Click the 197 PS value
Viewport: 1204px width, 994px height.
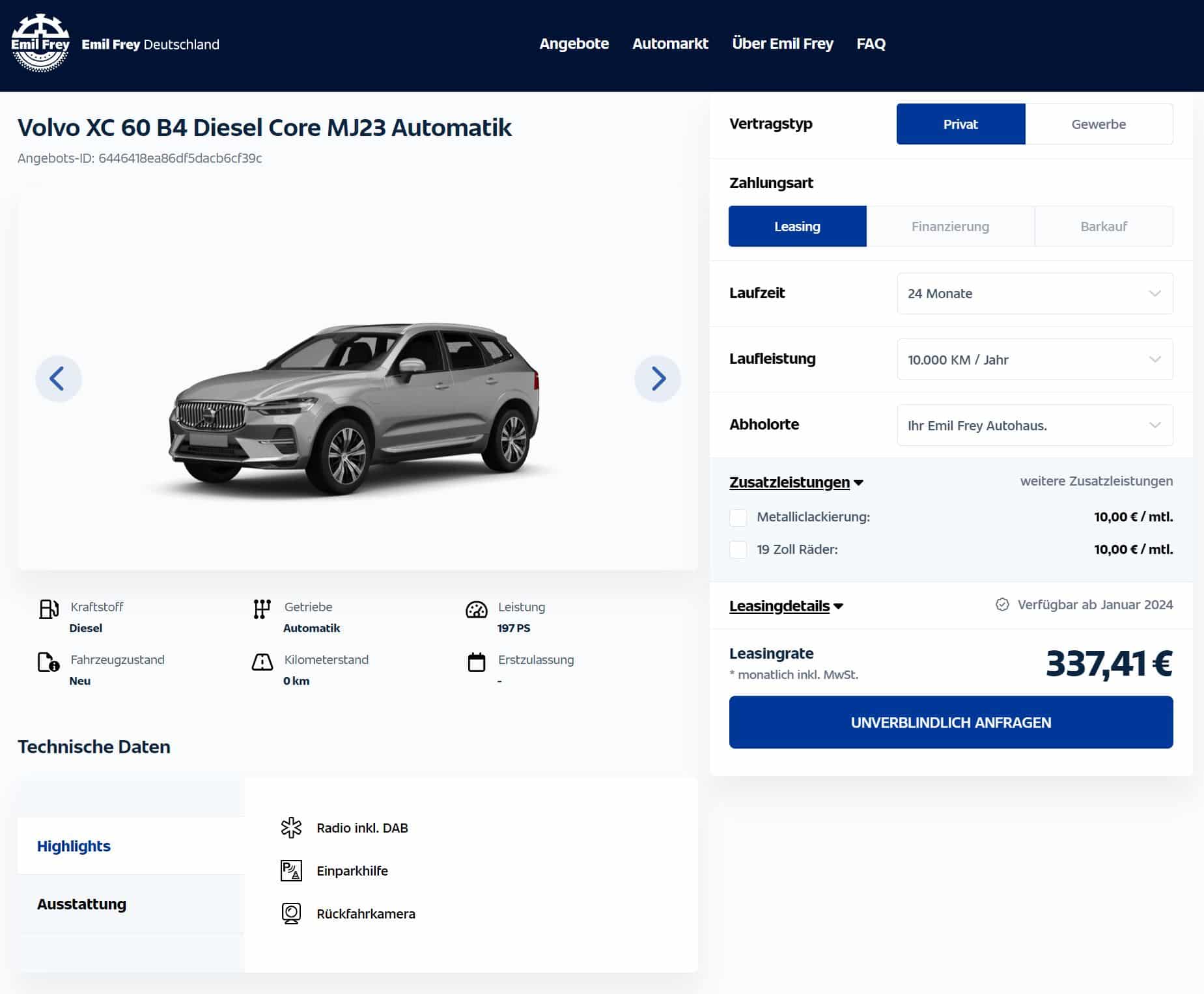[x=514, y=628]
